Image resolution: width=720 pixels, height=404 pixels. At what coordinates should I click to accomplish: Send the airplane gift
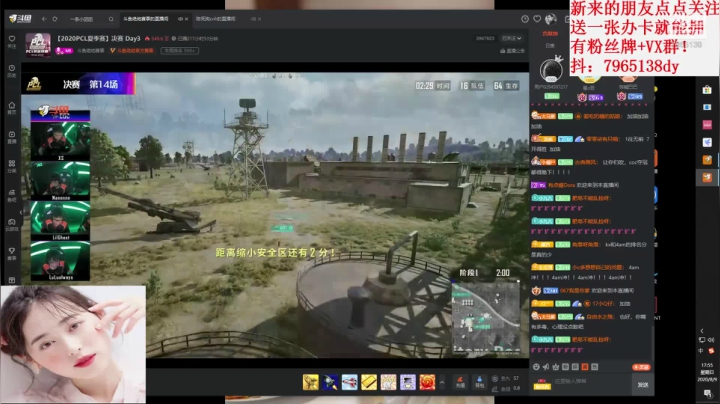pos(349,382)
